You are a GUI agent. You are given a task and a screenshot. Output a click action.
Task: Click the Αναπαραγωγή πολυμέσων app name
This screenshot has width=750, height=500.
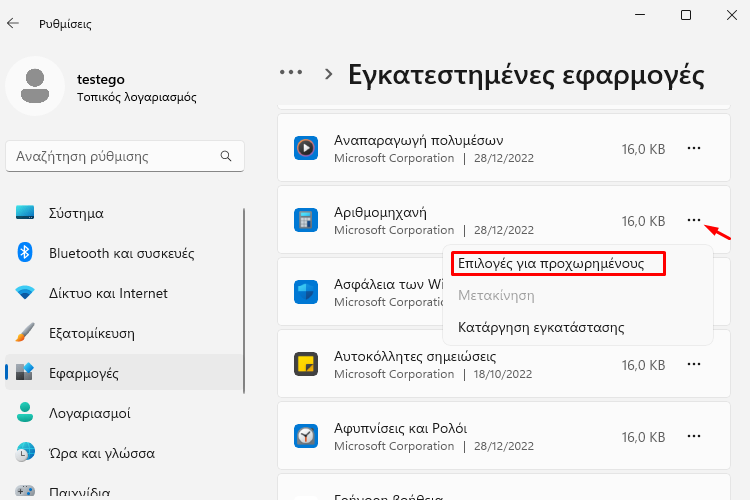coord(419,140)
